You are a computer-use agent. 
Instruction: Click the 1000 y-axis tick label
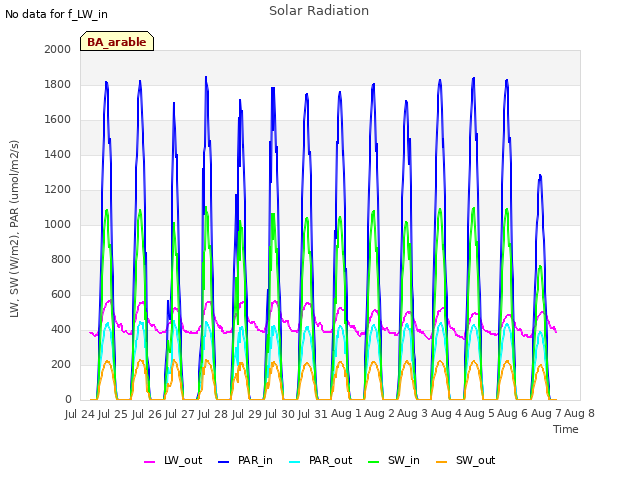point(58,224)
